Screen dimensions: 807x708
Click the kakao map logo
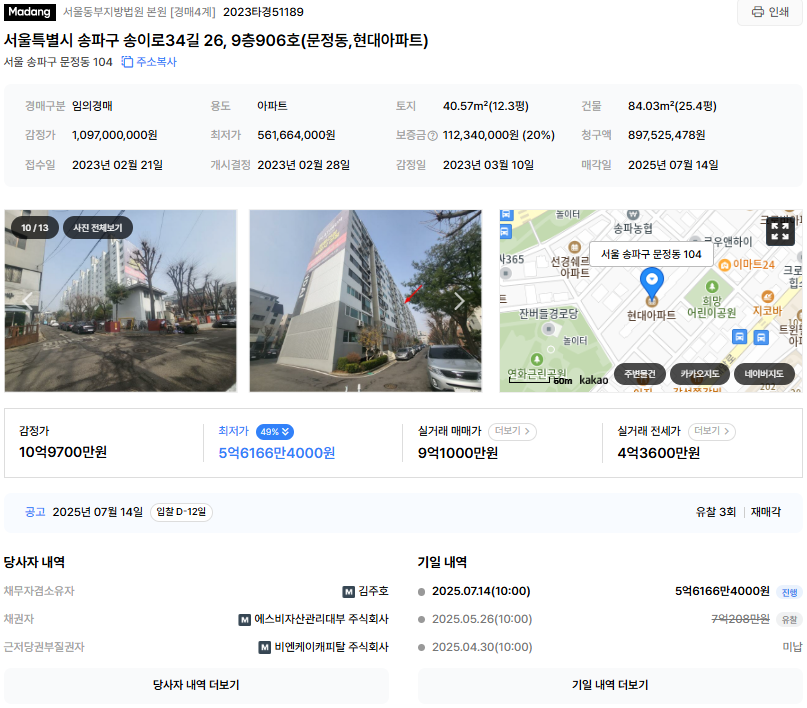(x=593, y=380)
